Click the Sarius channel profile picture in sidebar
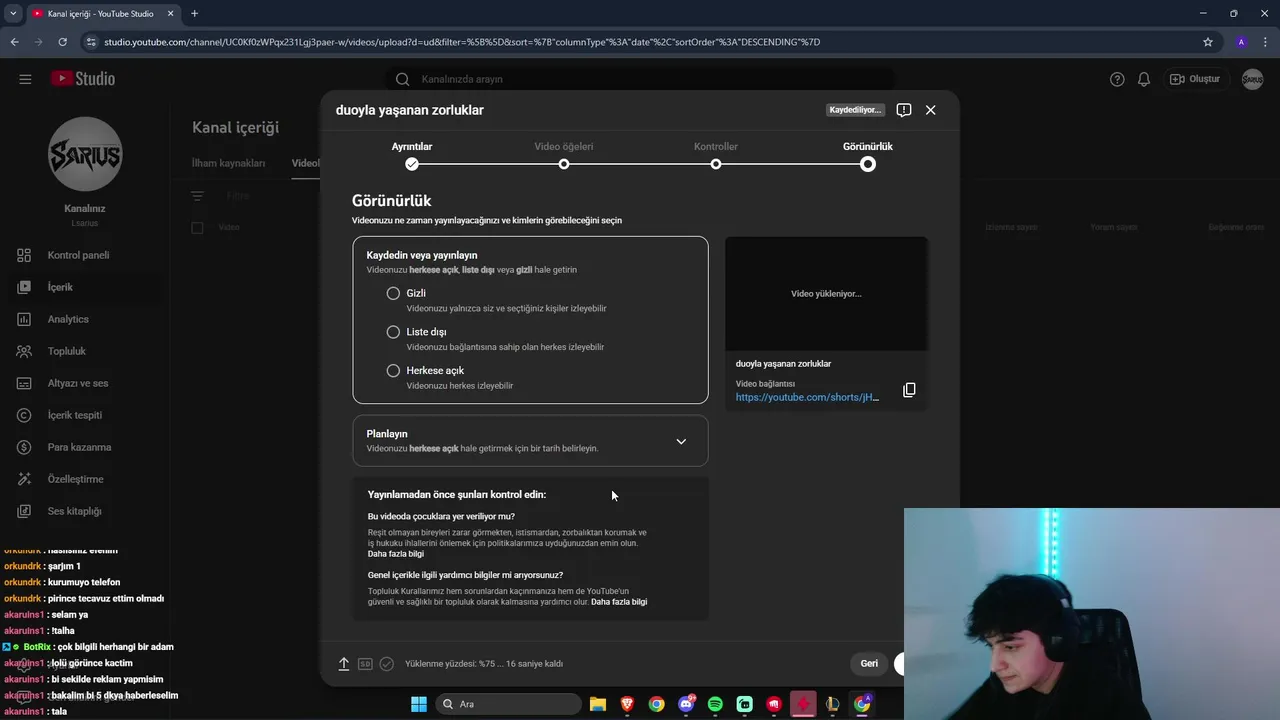 click(x=85, y=154)
